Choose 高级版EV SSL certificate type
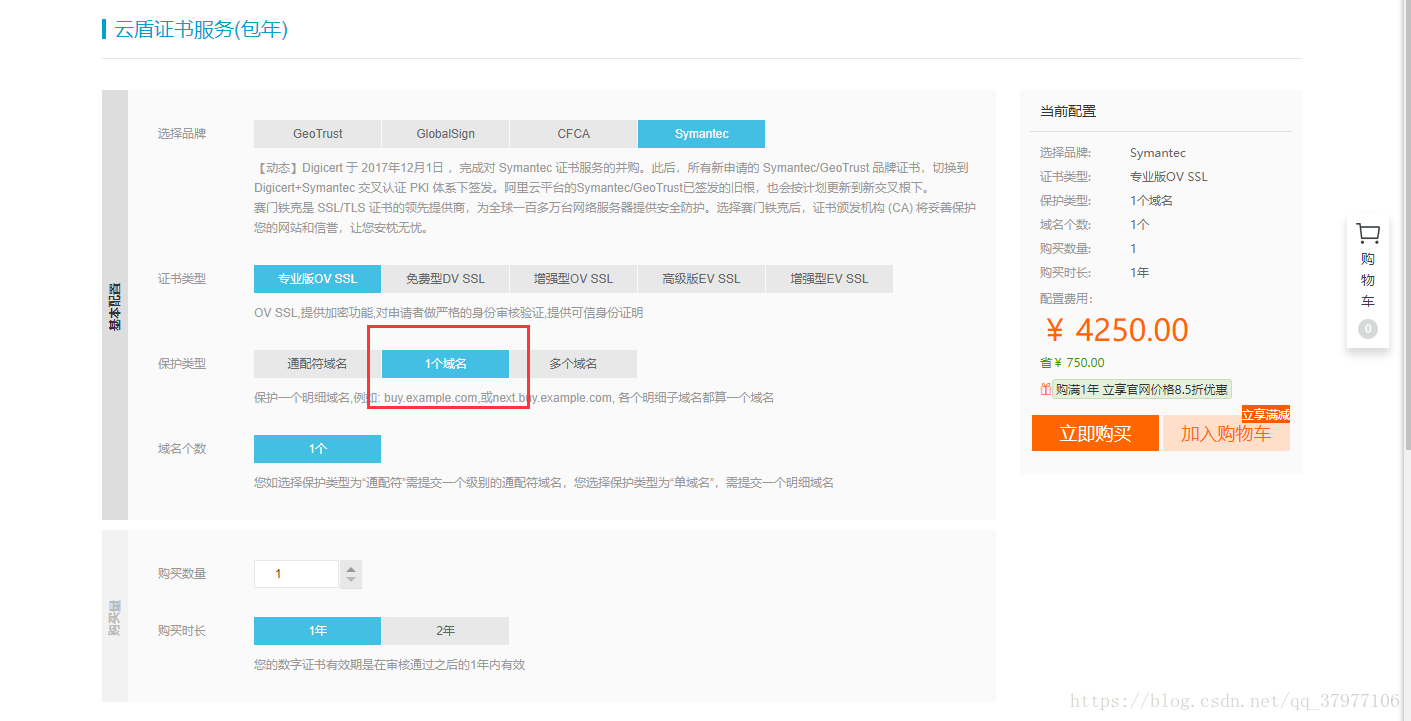 [701, 279]
